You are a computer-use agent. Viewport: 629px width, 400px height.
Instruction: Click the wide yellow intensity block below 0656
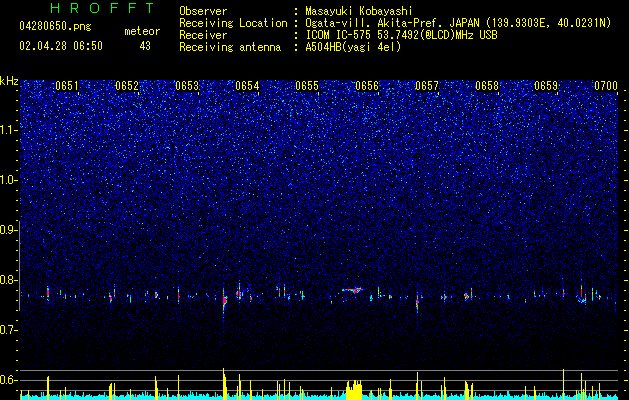354,390
